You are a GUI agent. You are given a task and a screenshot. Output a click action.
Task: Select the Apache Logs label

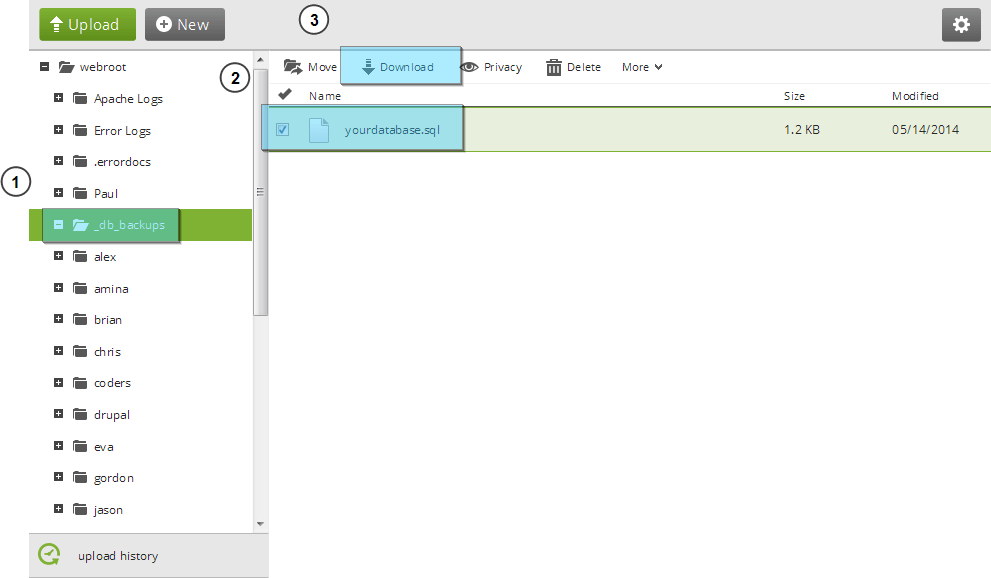pyautogui.click(x=128, y=99)
